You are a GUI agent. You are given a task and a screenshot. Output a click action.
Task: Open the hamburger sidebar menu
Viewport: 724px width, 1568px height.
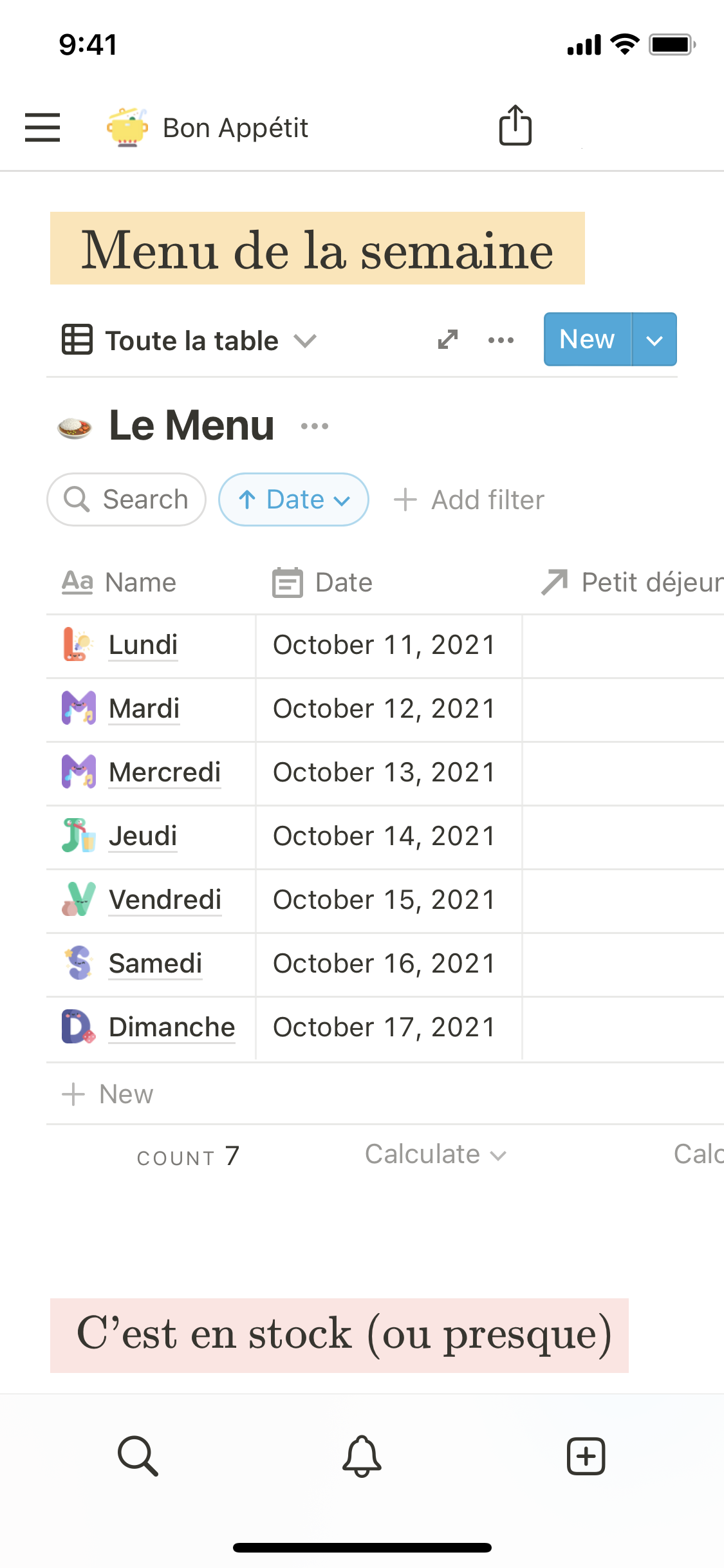click(42, 127)
